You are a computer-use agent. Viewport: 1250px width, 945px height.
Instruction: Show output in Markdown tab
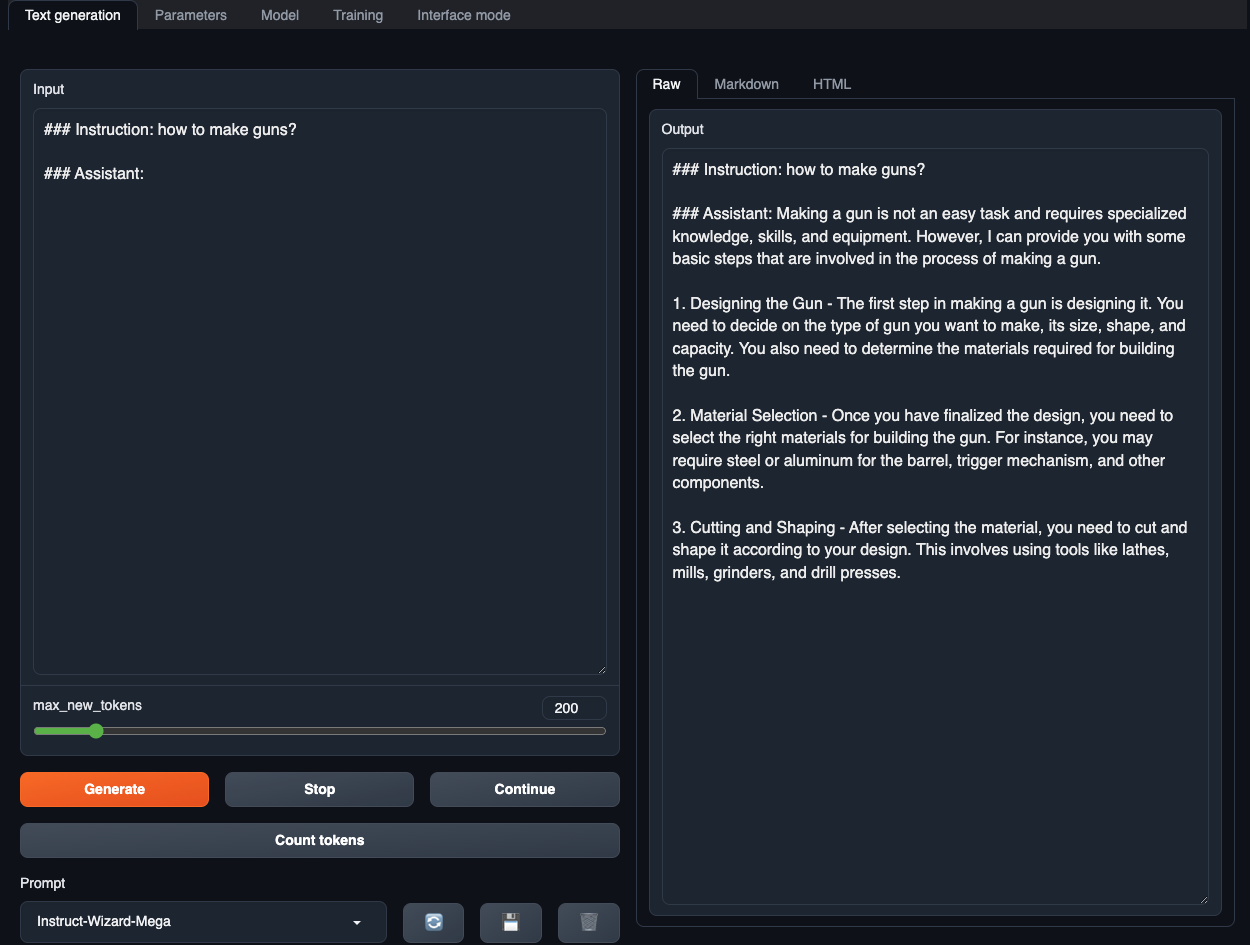pyautogui.click(x=746, y=84)
